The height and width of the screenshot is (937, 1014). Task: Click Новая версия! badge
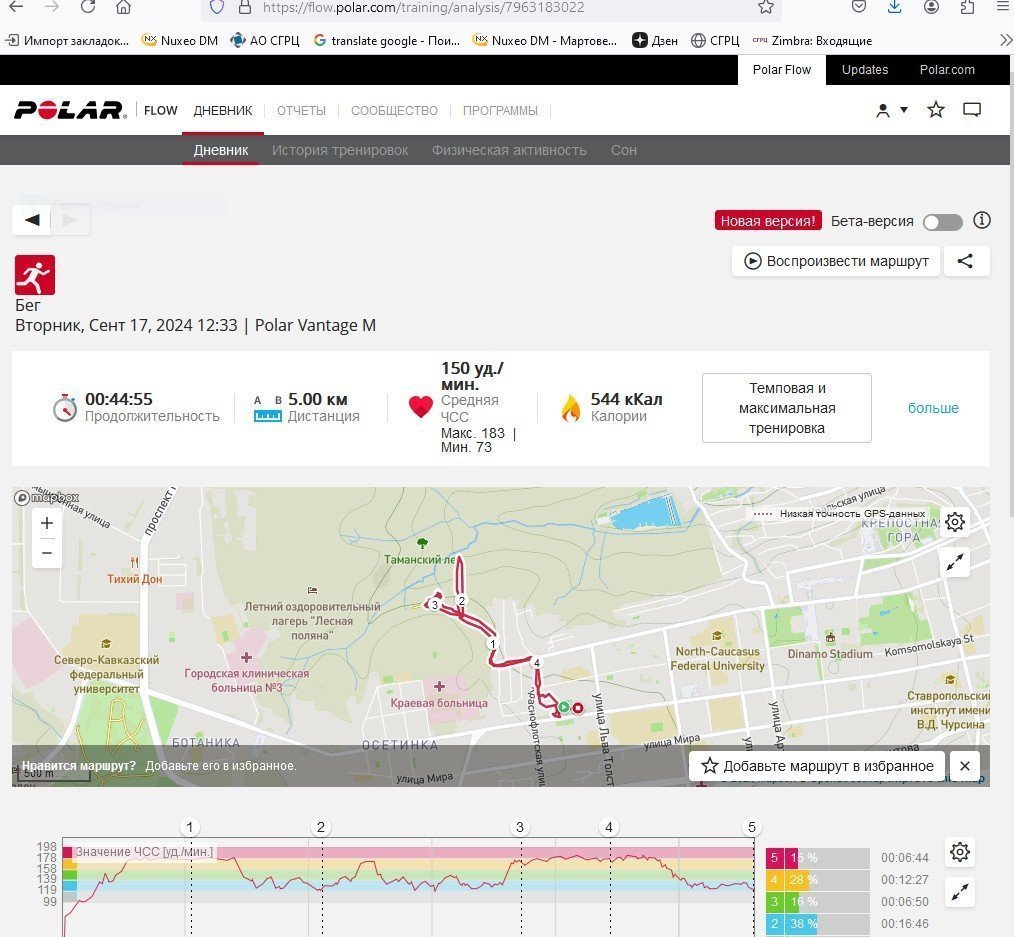coord(768,221)
